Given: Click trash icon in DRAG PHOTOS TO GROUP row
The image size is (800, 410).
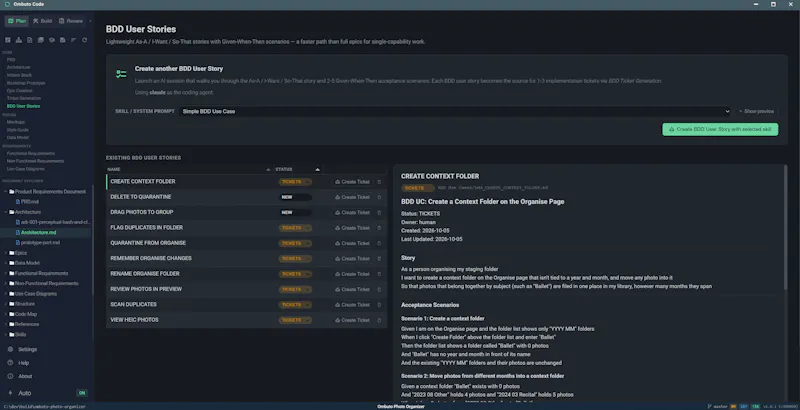Looking at the screenshot, I should click(x=379, y=213).
